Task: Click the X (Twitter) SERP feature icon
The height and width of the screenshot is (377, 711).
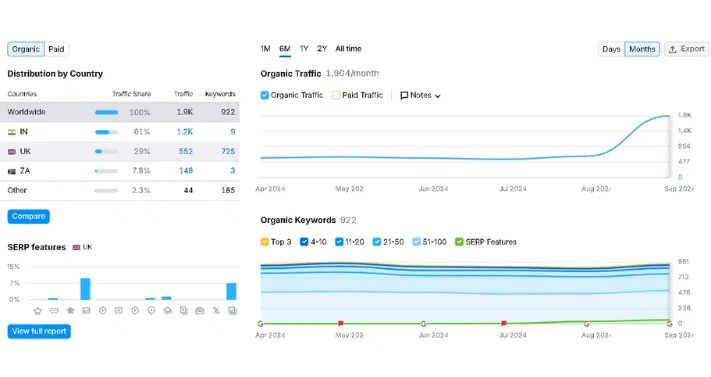Action: click(216, 311)
